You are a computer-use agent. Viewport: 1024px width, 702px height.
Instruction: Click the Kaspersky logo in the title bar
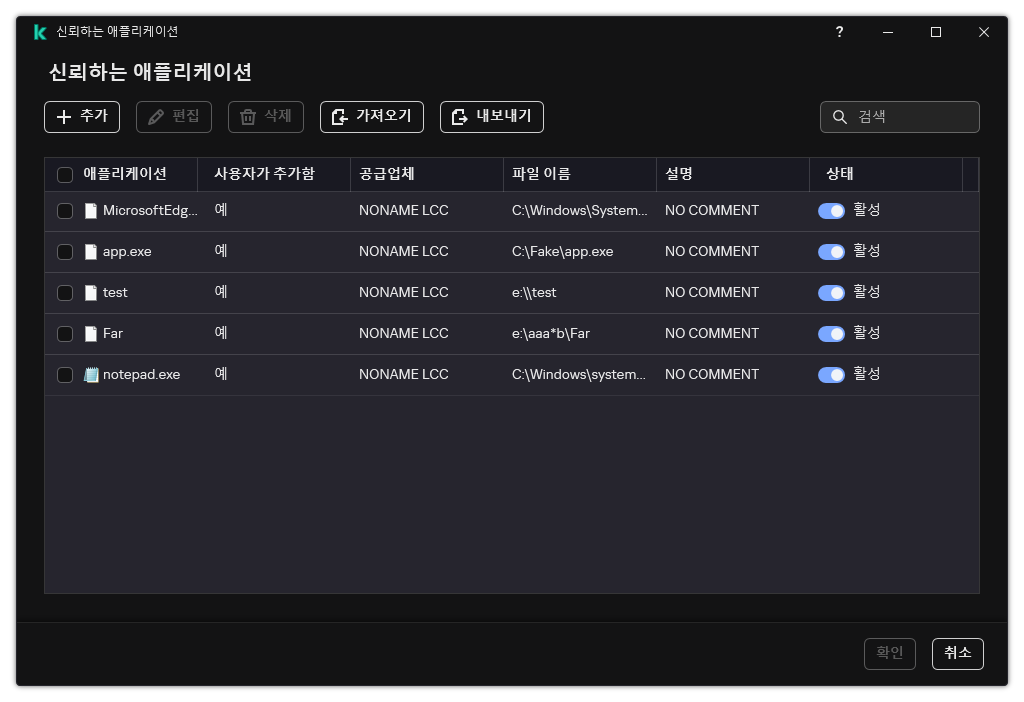[39, 31]
